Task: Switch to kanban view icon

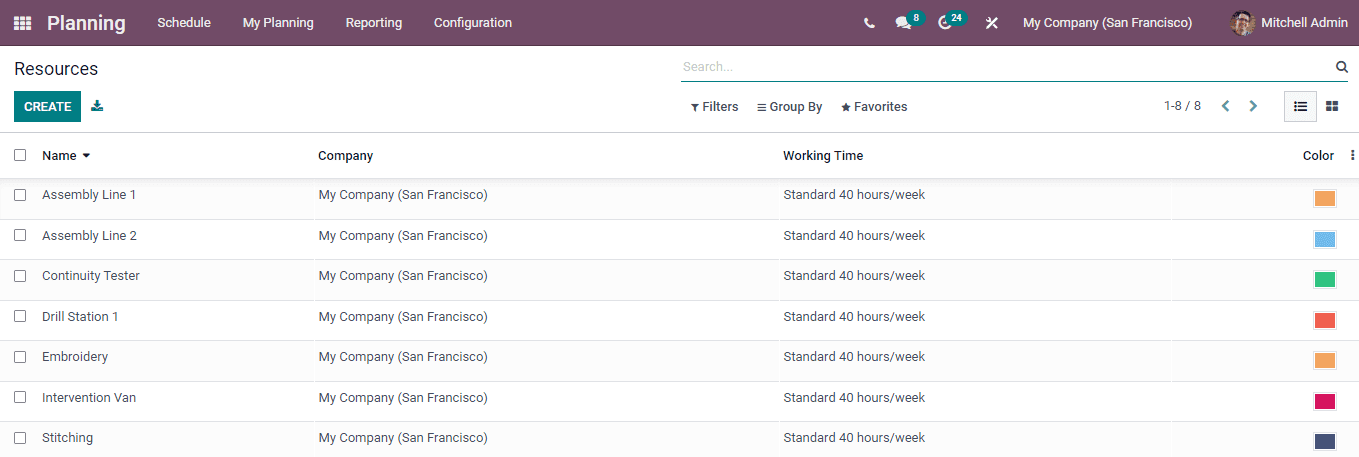Action: click(1332, 106)
